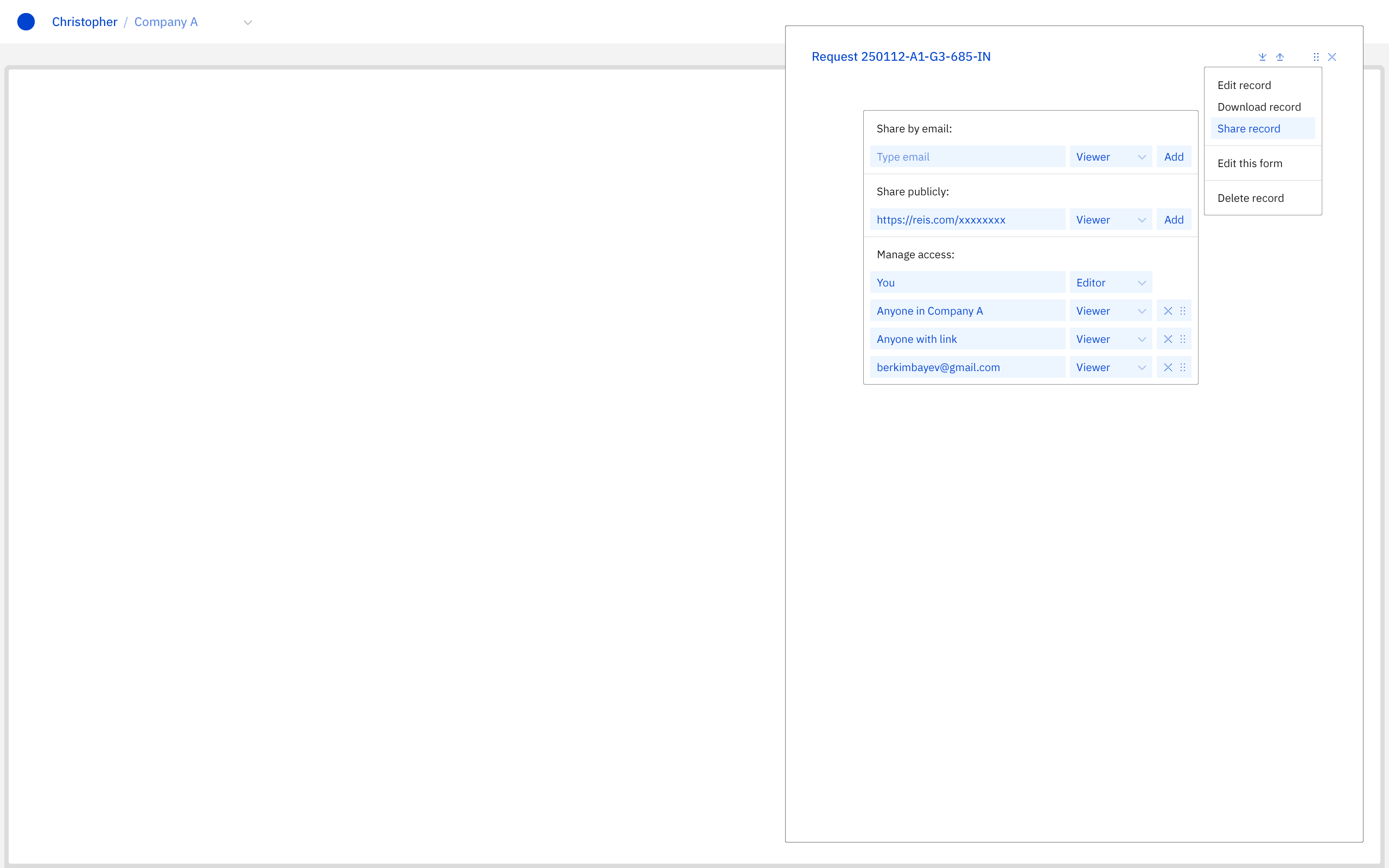Remove Anyone with link access
The image size is (1389, 868).
point(1168,339)
